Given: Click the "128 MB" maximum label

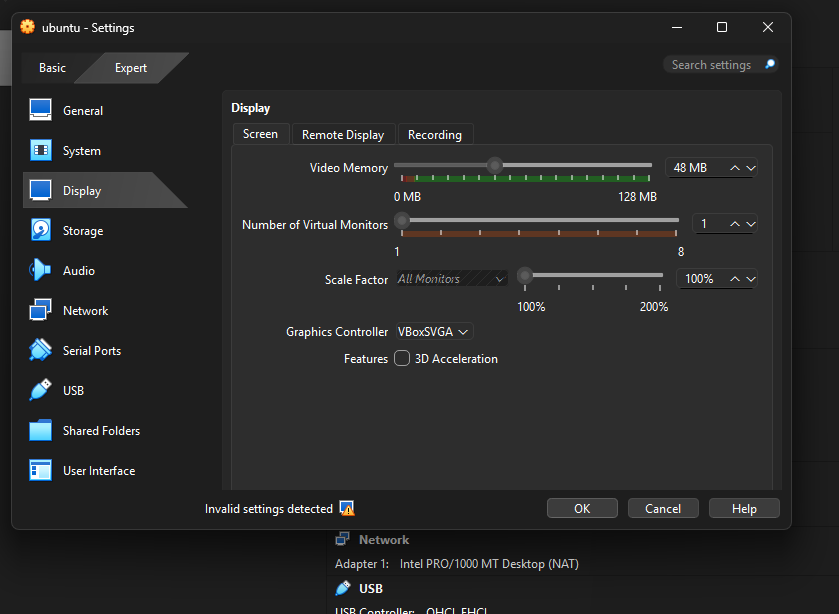Looking at the screenshot, I should 637,196.
